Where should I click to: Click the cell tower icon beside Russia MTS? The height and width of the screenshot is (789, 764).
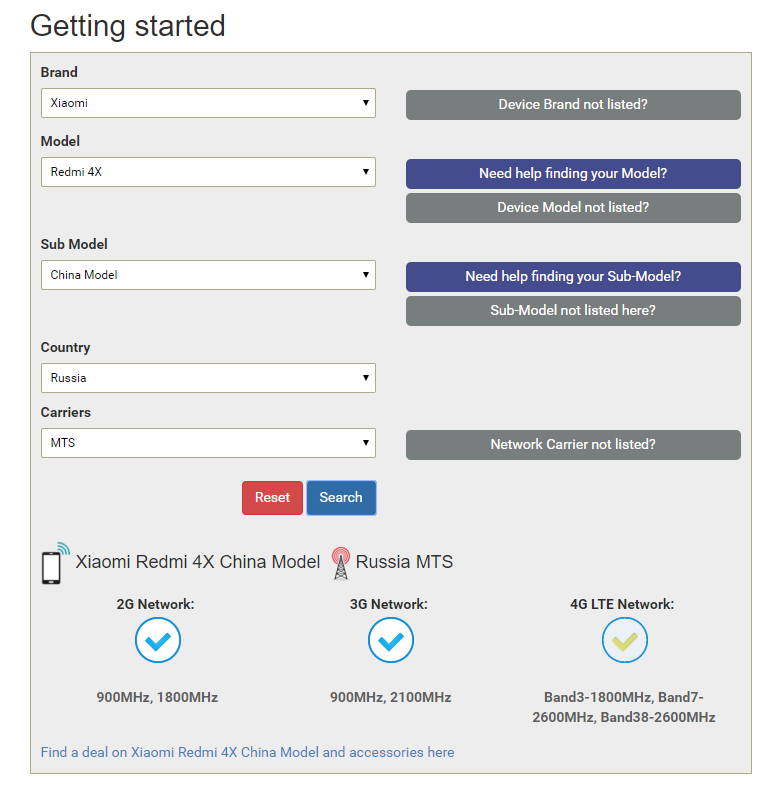click(x=341, y=563)
